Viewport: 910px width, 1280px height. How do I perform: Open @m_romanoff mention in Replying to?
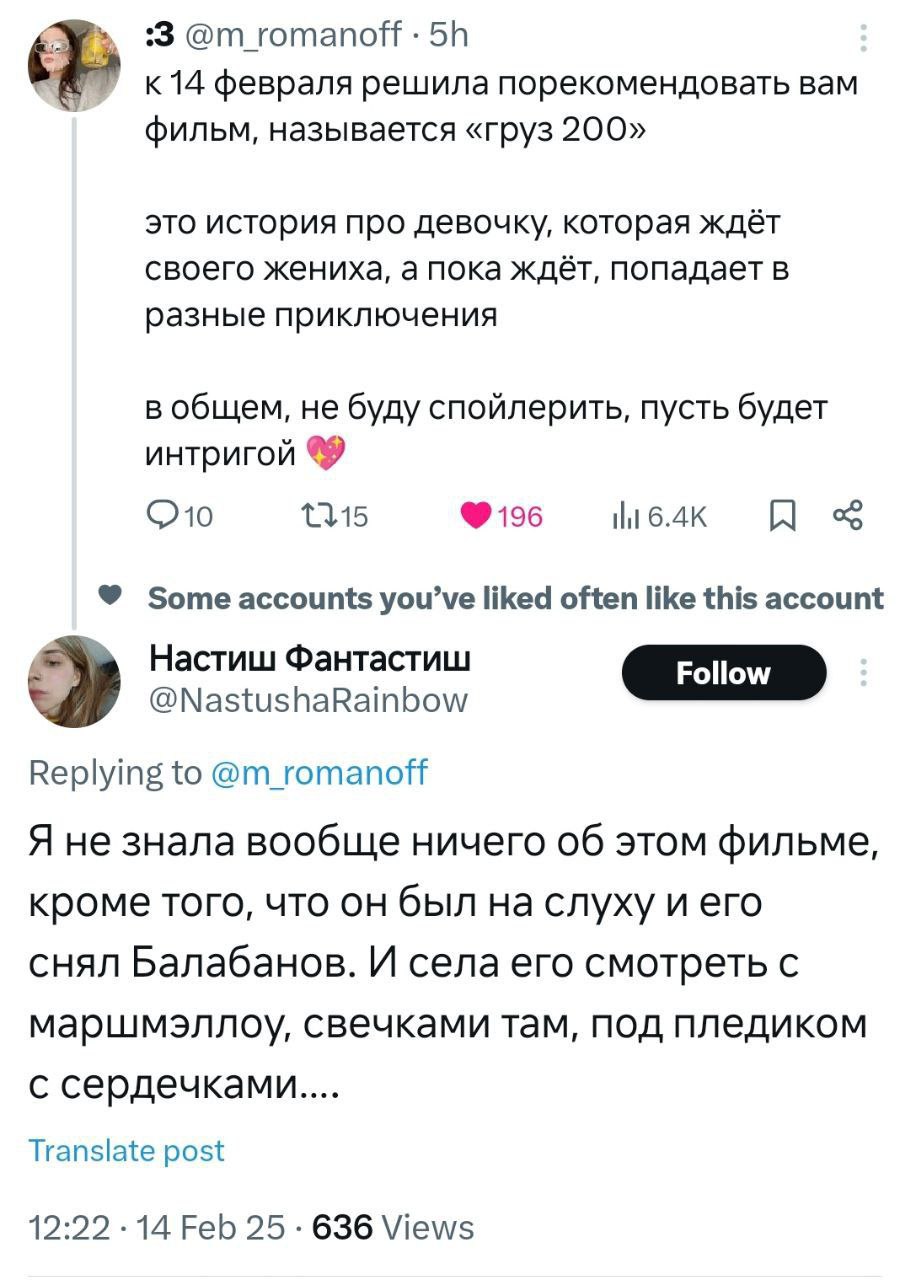point(319,772)
